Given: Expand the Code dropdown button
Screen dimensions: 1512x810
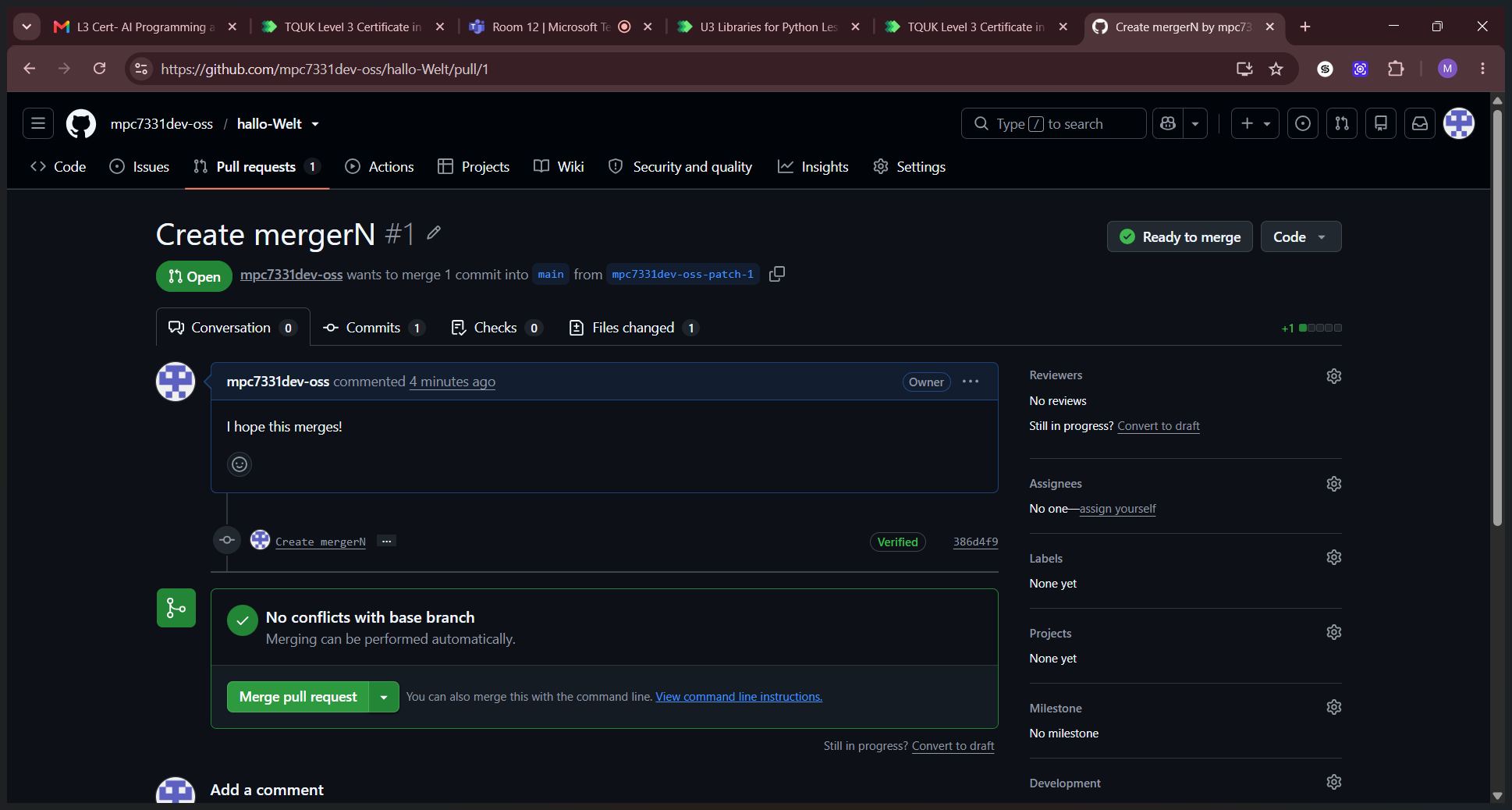Looking at the screenshot, I should point(1301,236).
